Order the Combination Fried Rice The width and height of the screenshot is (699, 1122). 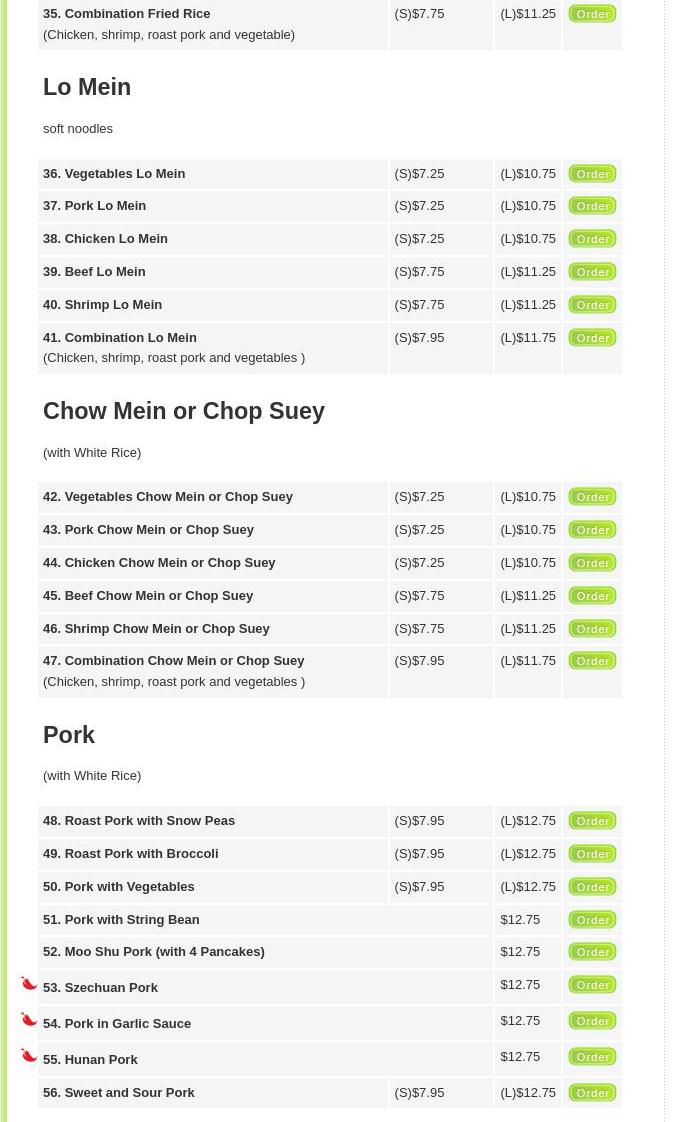[592, 14]
